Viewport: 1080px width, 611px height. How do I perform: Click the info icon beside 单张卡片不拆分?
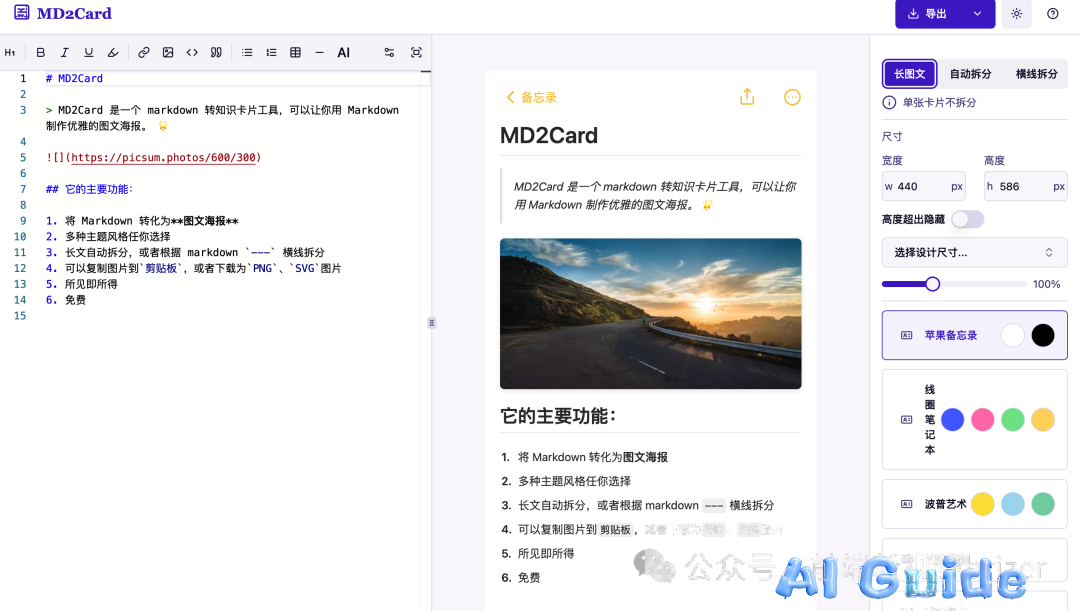tap(889, 103)
